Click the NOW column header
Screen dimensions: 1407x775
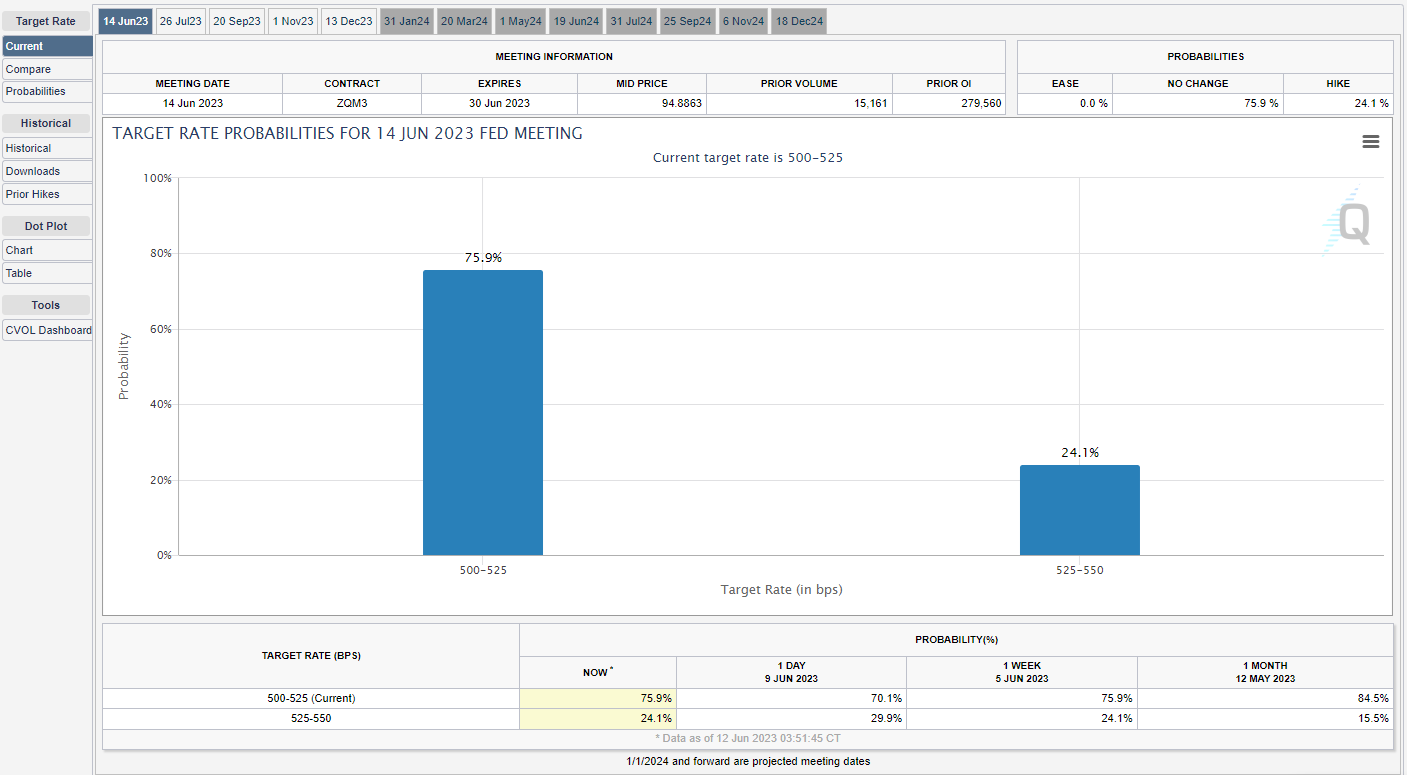(598, 672)
